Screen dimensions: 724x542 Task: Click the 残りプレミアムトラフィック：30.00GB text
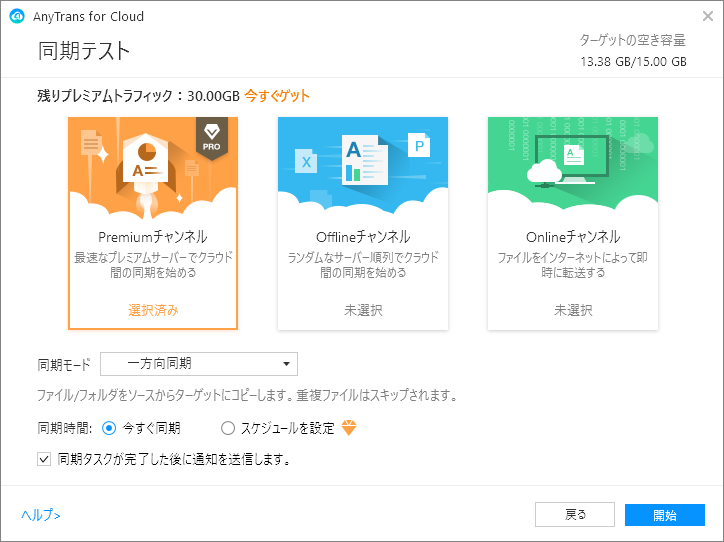click(139, 96)
